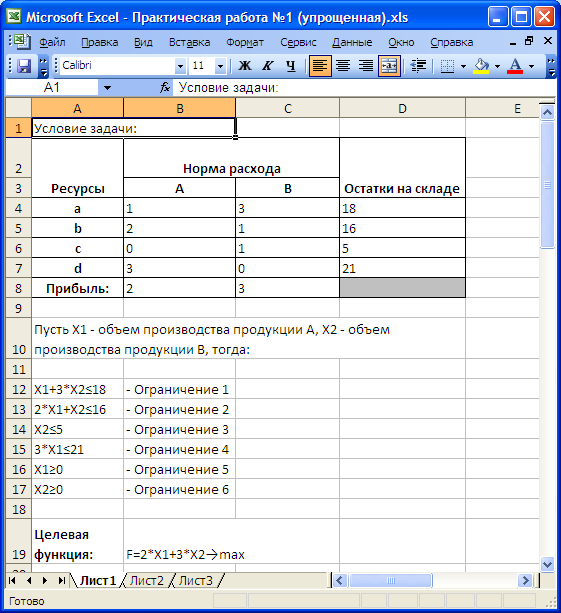Select column D header
Viewport: 561px width, 613px height.
tap(402, 108)
